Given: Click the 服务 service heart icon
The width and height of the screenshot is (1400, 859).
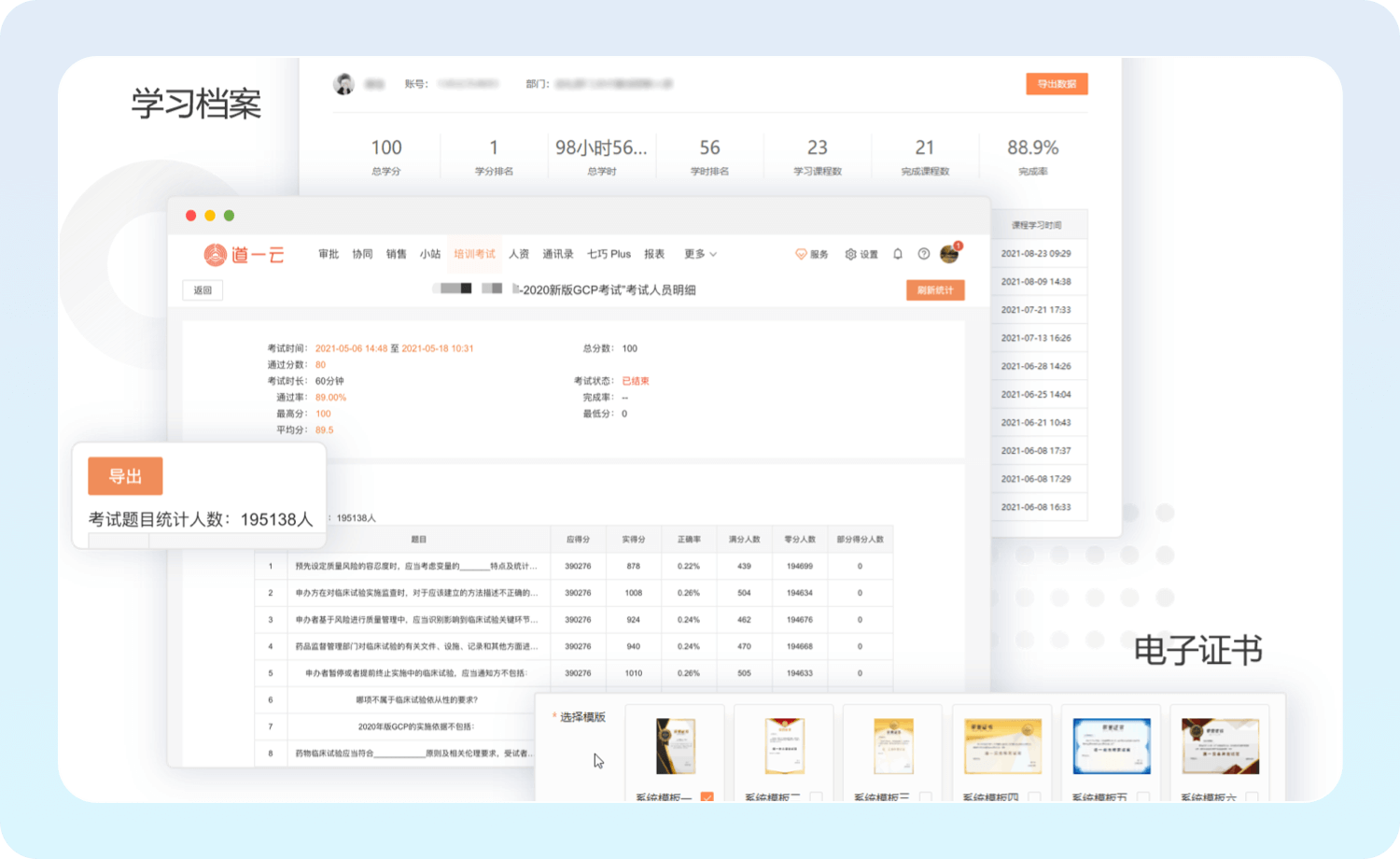Looking at the screenshot, I should [x=801, y=254].
